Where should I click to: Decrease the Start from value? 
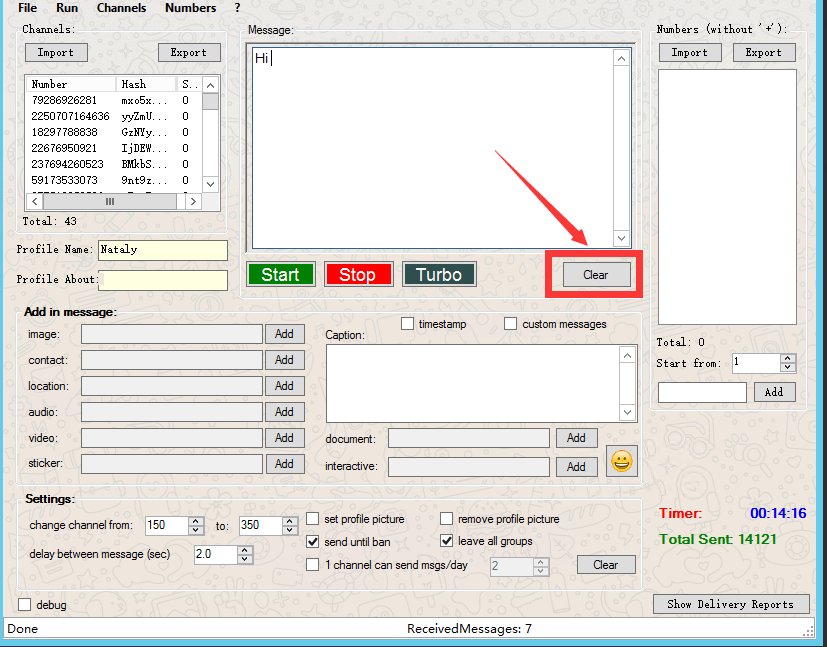788,367
